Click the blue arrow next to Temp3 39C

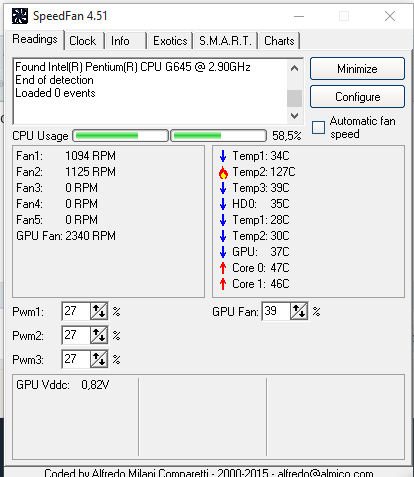pos(223,188)
